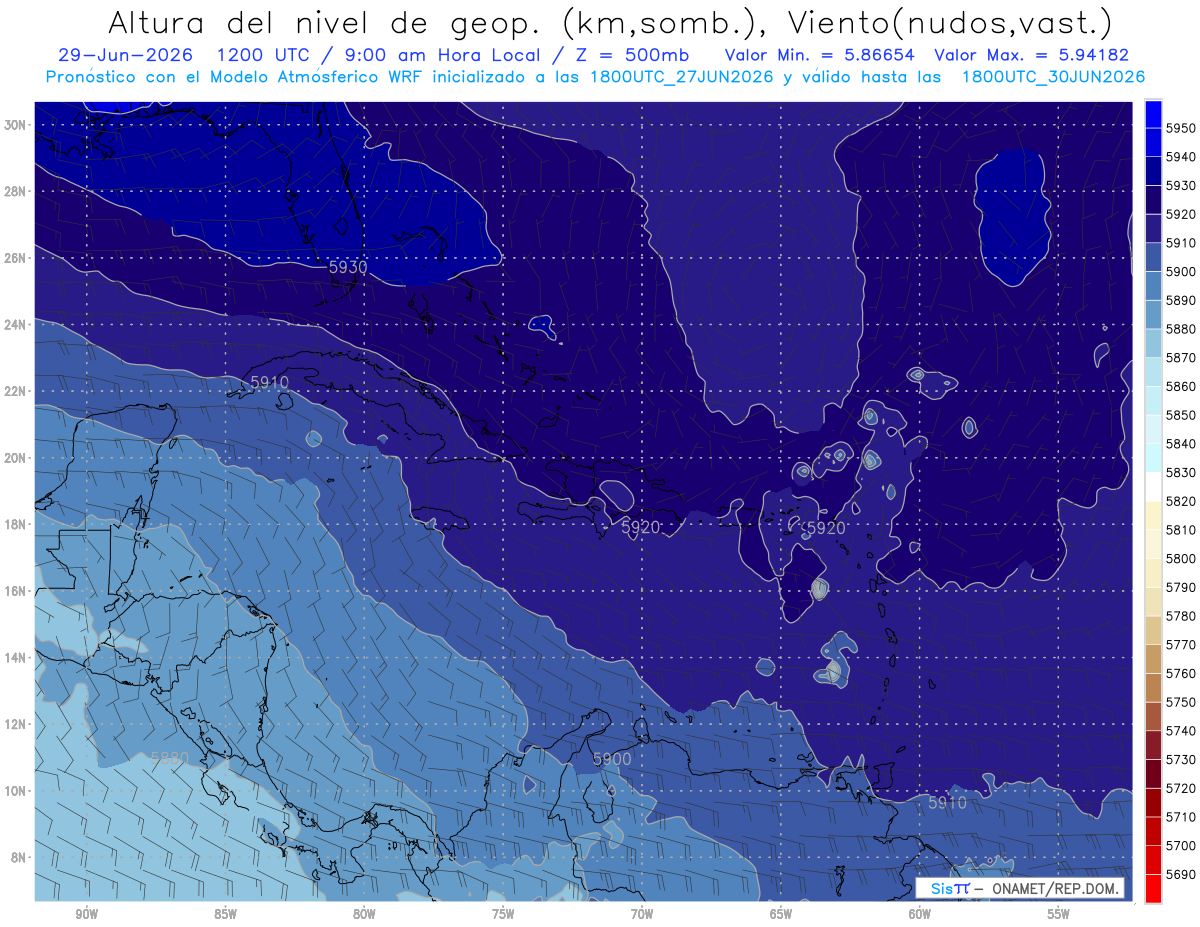Click the '60W' longitude axis label

(x=920, y=914)
